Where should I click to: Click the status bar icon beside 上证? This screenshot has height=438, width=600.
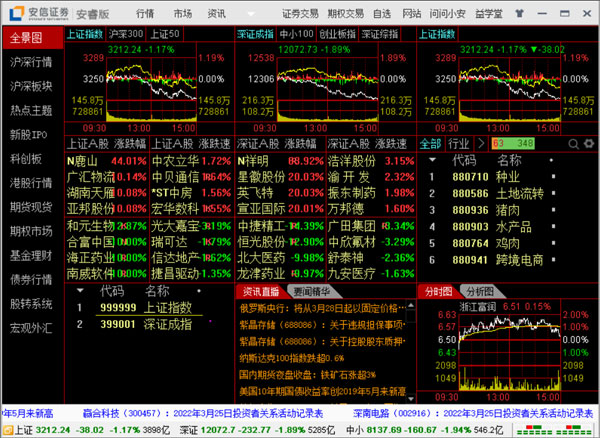(8, 430)
